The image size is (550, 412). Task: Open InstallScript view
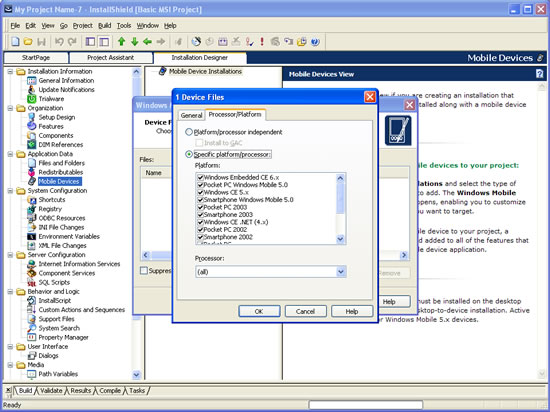tap(54, 300)
